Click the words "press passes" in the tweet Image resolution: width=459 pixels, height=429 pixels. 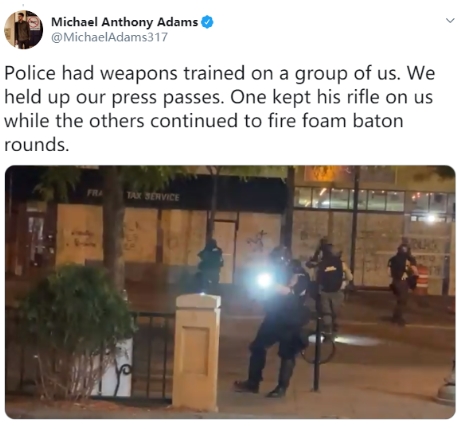pos(166,97)
